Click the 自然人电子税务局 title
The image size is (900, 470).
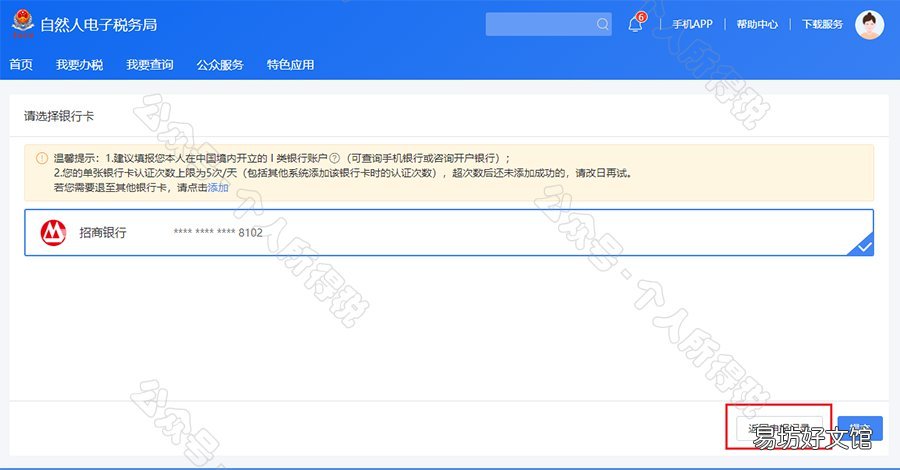[99, 25]
